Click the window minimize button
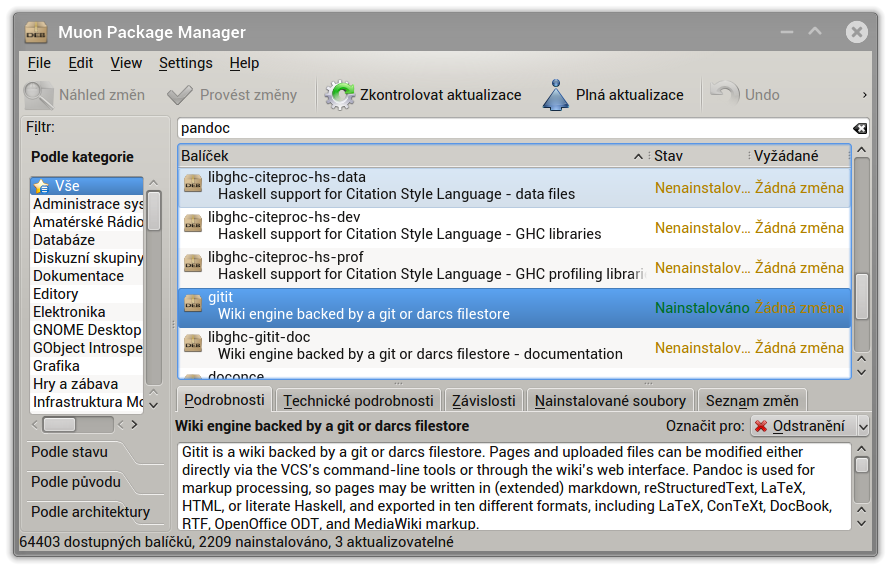This screenshot has height=570, width=891. pyautogui.click(x=786, y=32)
